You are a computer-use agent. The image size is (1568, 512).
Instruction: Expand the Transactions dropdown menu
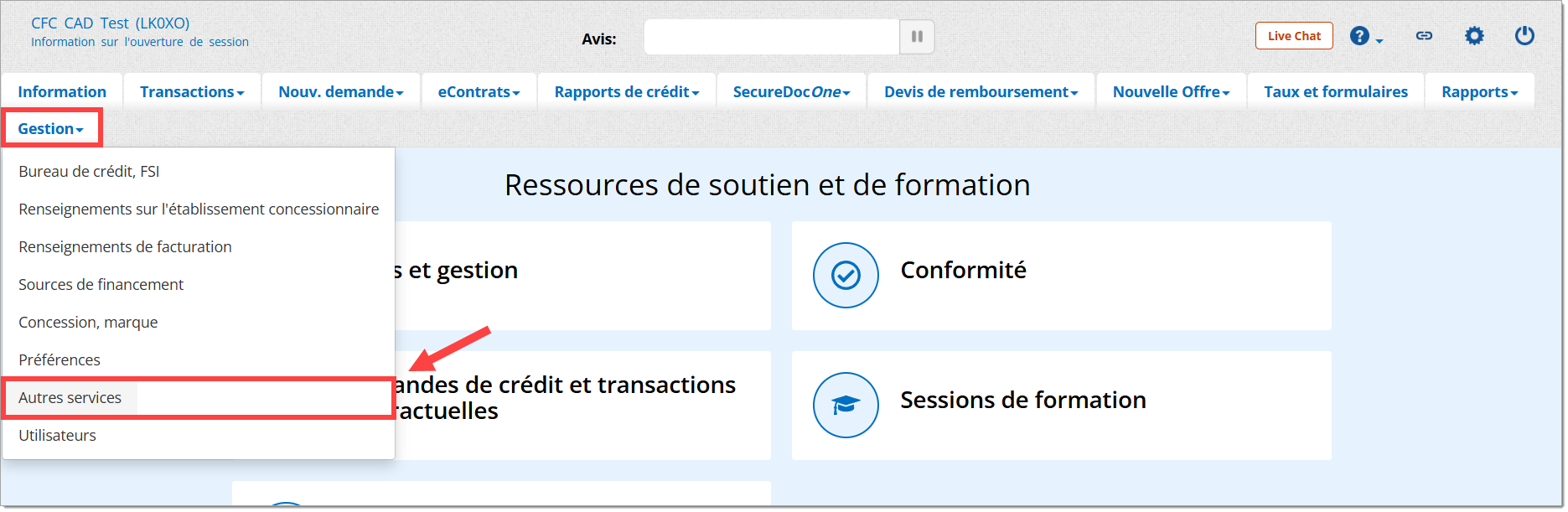(x=192, y=92)
